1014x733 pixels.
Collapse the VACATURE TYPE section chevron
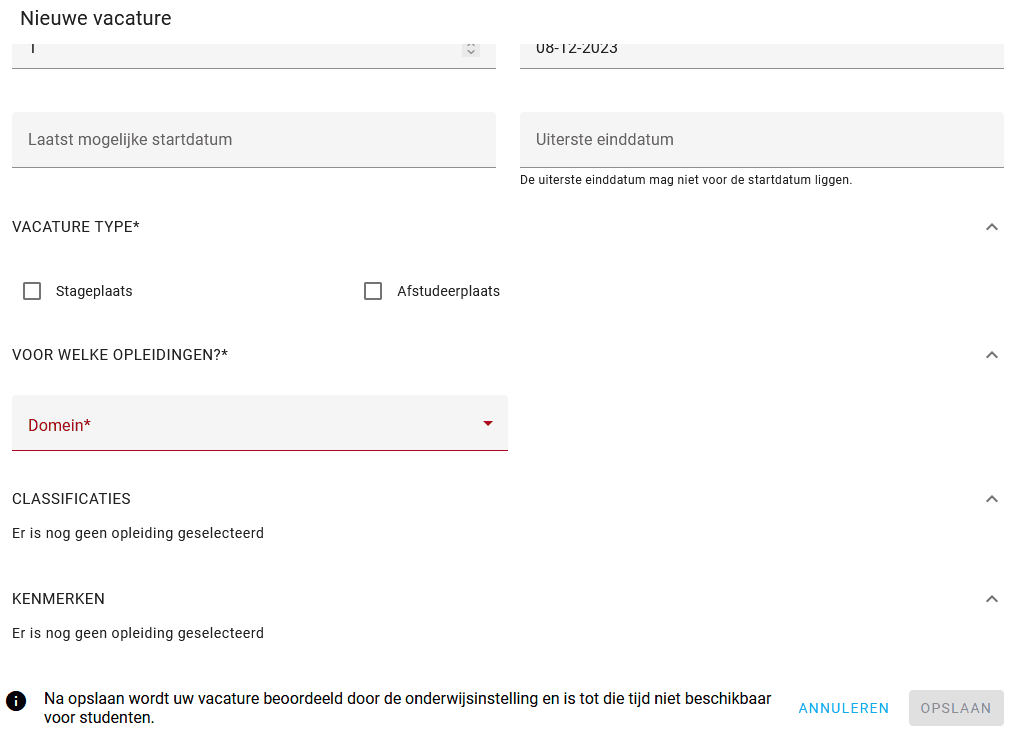(x=991, y=227)
